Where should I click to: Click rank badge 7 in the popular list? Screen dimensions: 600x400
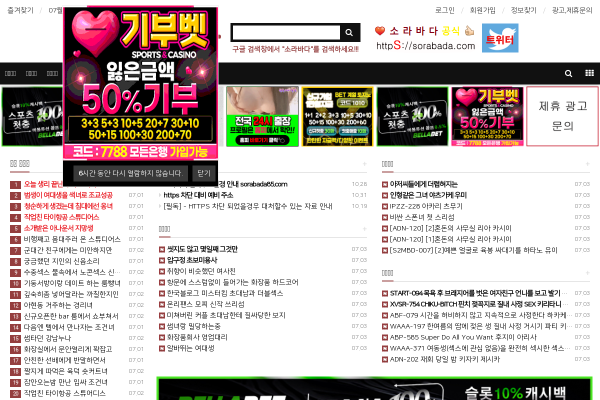pos(15,251)
